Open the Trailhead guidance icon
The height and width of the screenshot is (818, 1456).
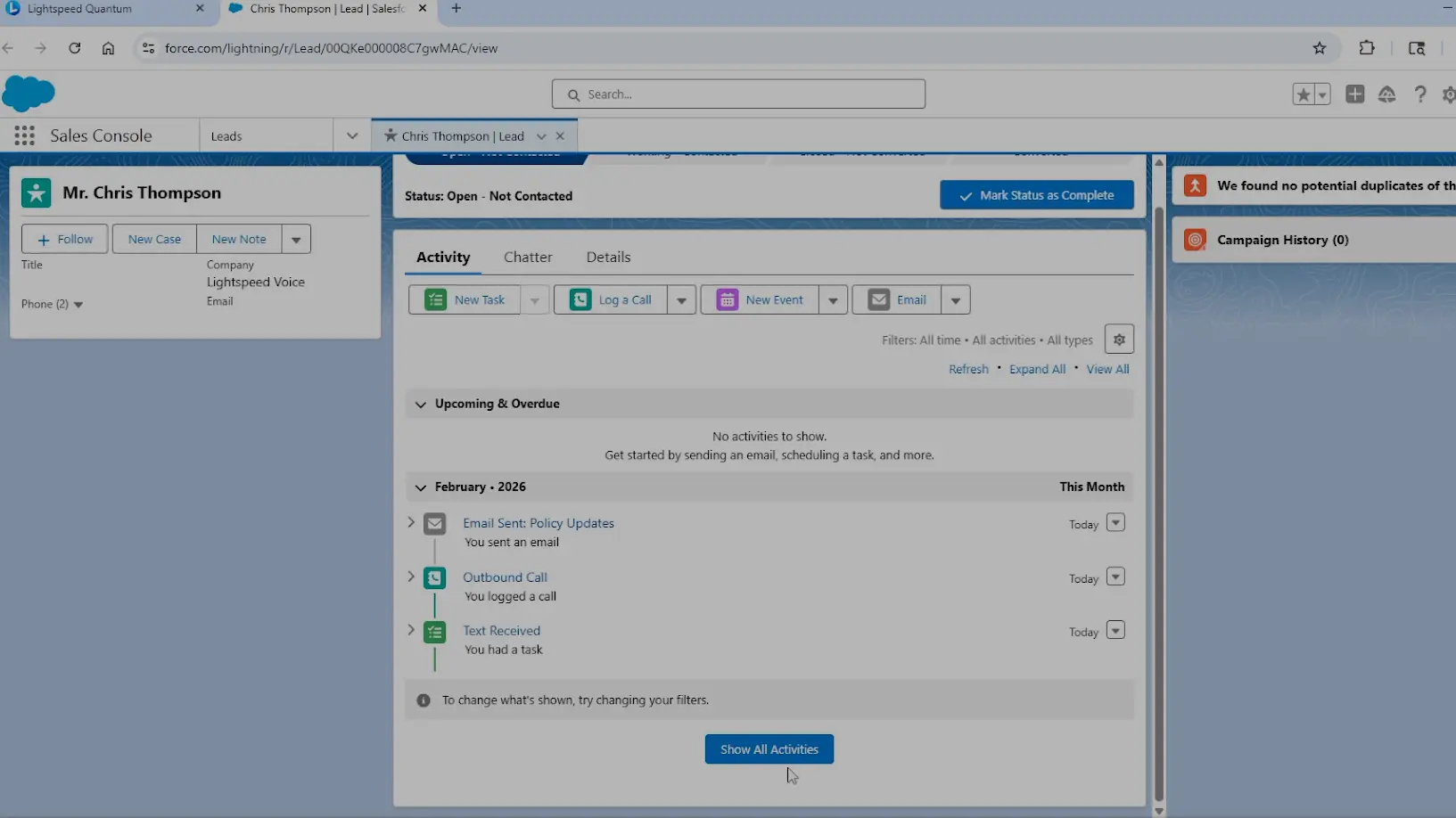pyautogui.click(x=1386, y=94)
